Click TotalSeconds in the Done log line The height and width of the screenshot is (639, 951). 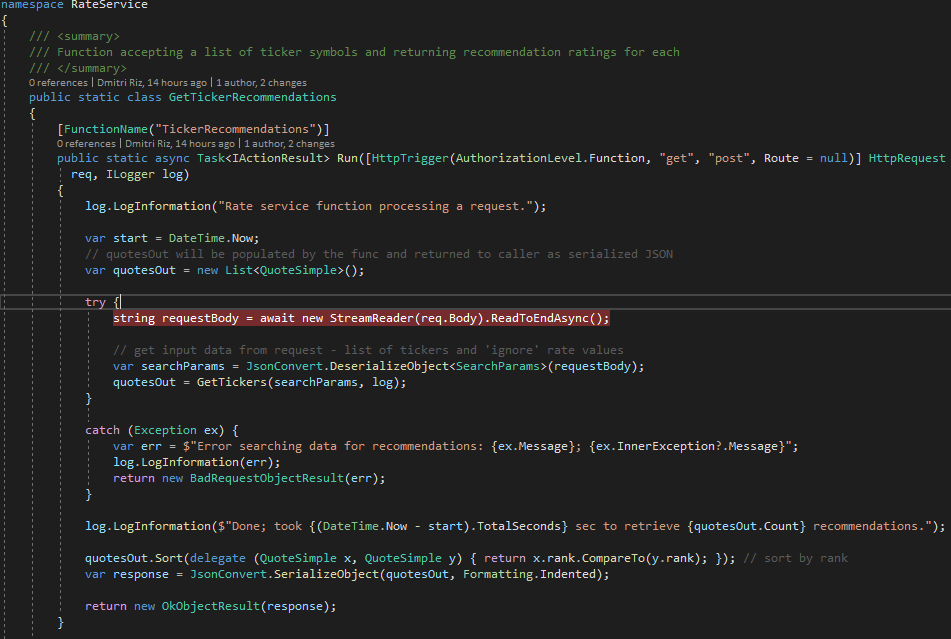click(519, 526)
